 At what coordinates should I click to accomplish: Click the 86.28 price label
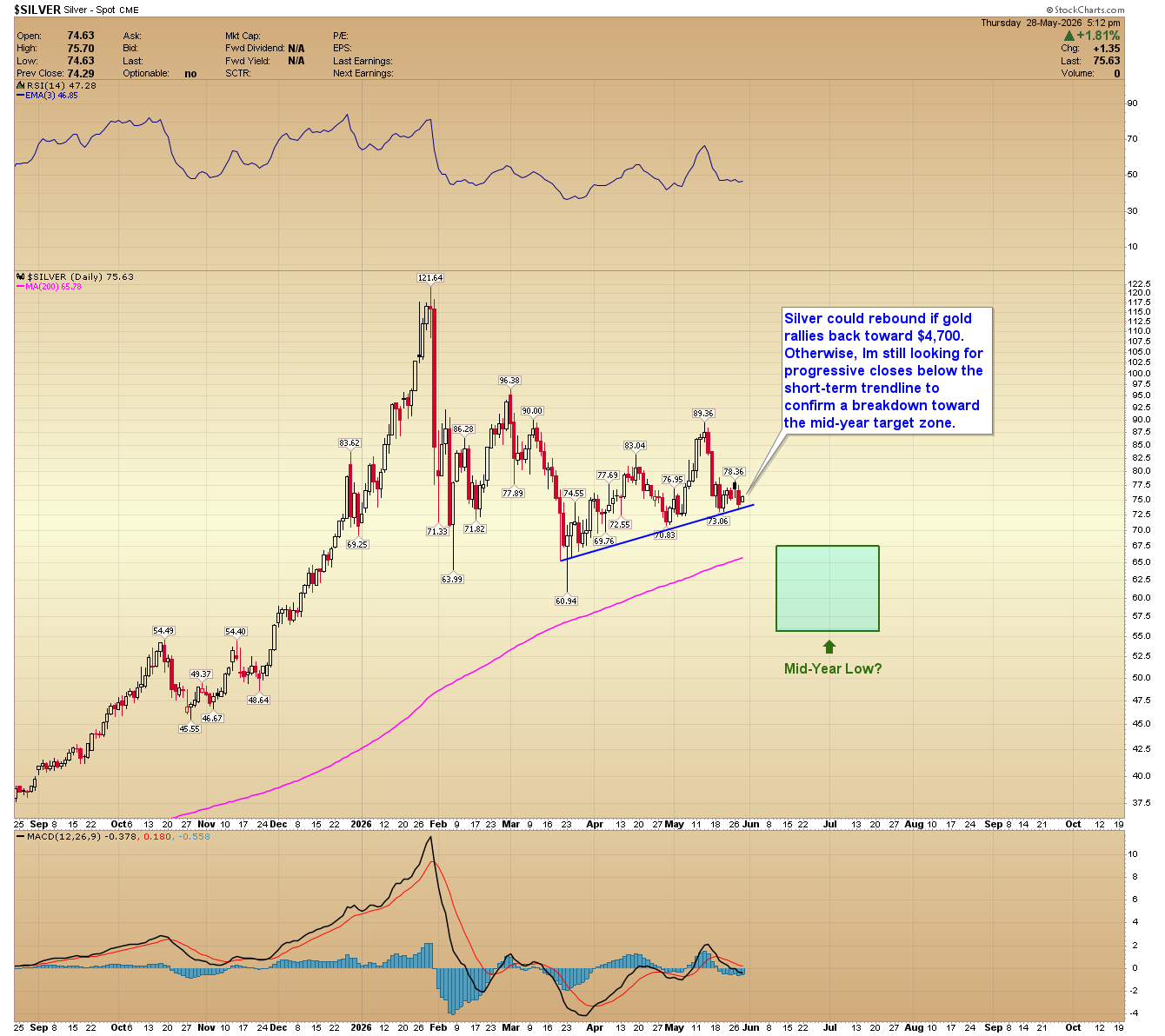pyautogui.click(x=463, y=429)
